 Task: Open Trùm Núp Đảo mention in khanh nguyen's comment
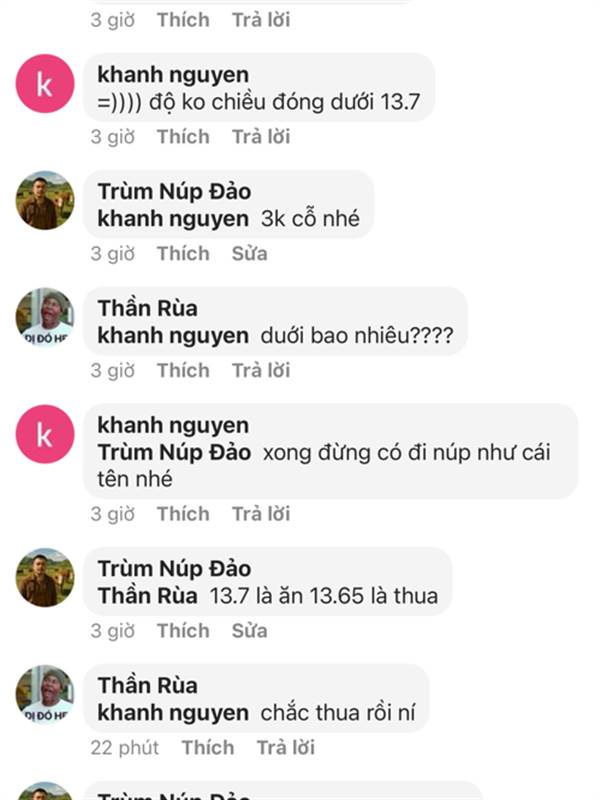pyautogui.click(x=174, y=452)
